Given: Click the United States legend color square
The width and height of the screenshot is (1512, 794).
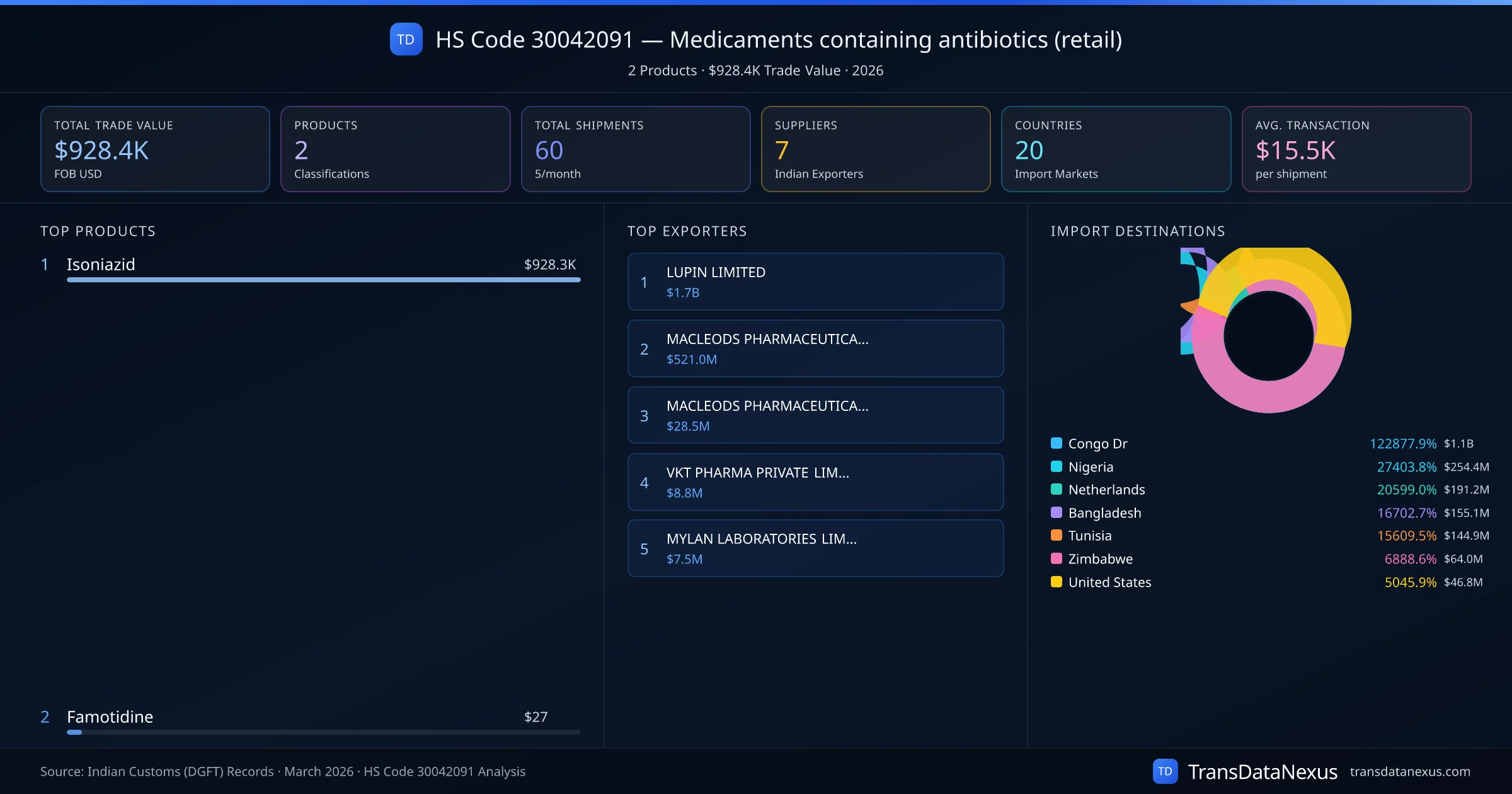Looking at the screenshot, I should click(1057, 582).
